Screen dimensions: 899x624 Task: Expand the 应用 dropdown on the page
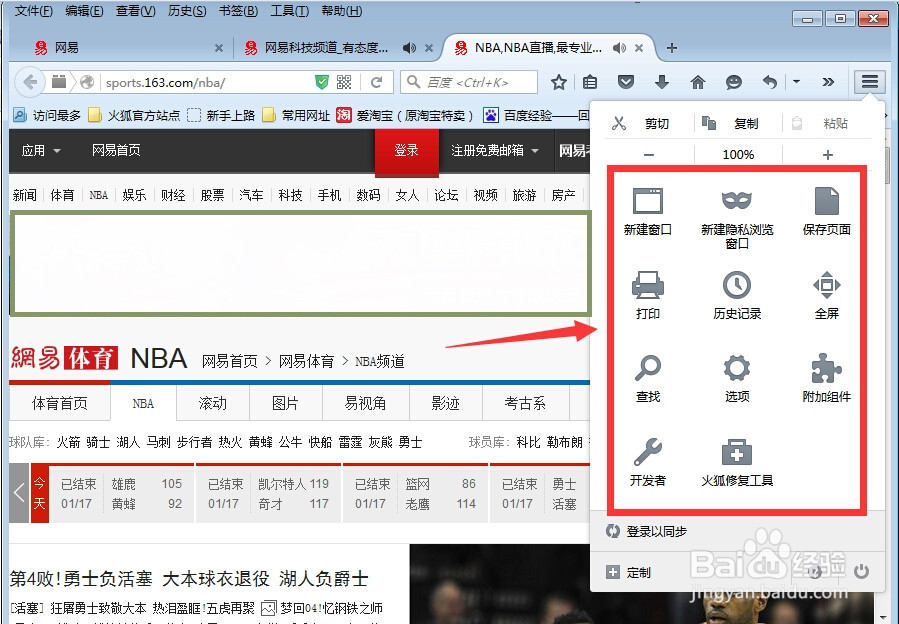(x=40, y=150)
